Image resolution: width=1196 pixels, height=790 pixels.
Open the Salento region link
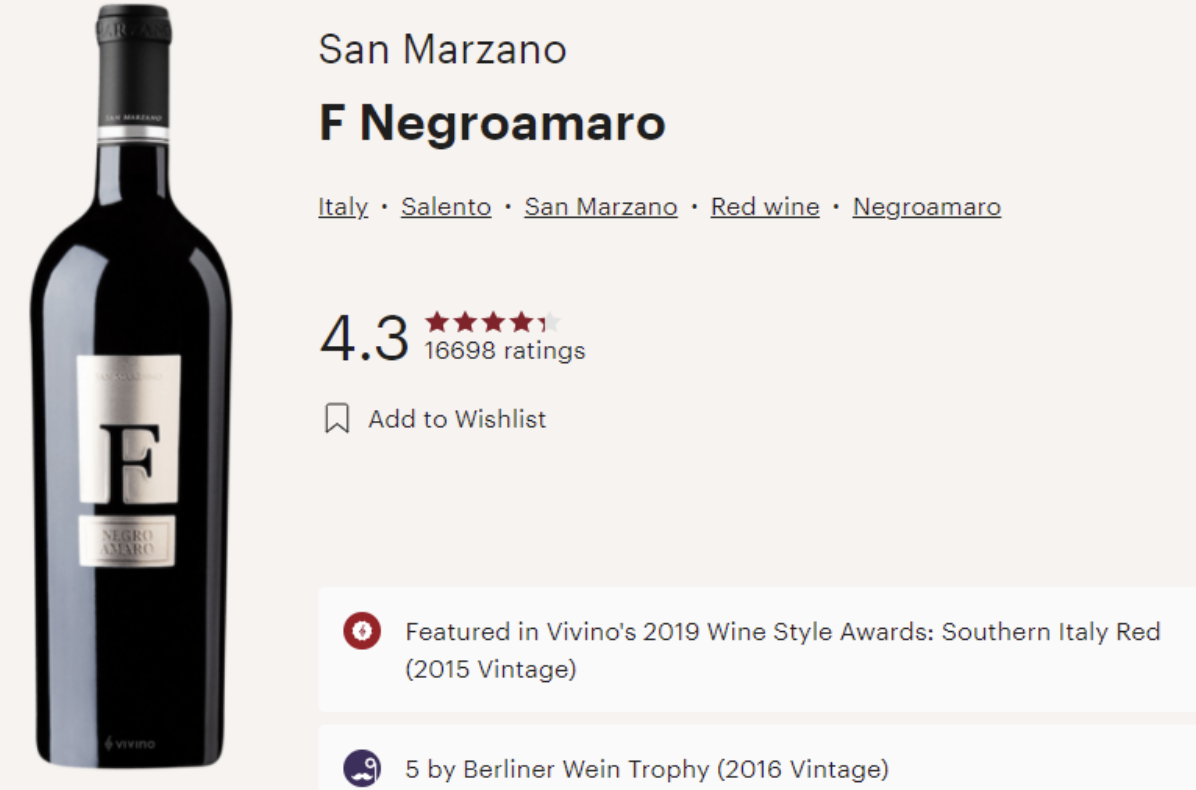point(446,207)
